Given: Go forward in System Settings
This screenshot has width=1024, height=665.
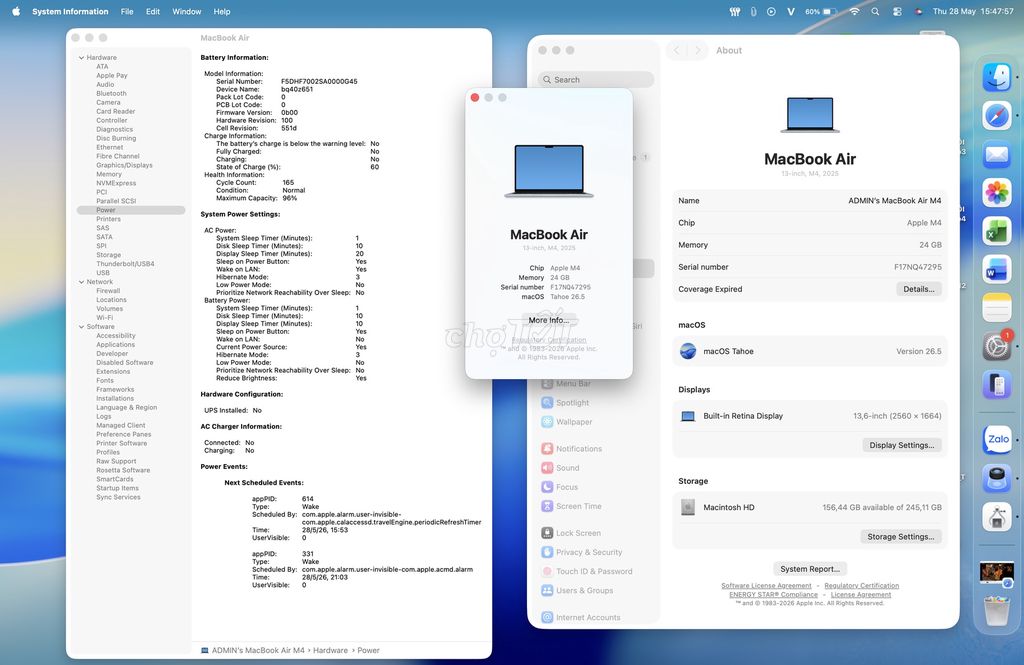Looking at the screenshot, I should [697, 50].
